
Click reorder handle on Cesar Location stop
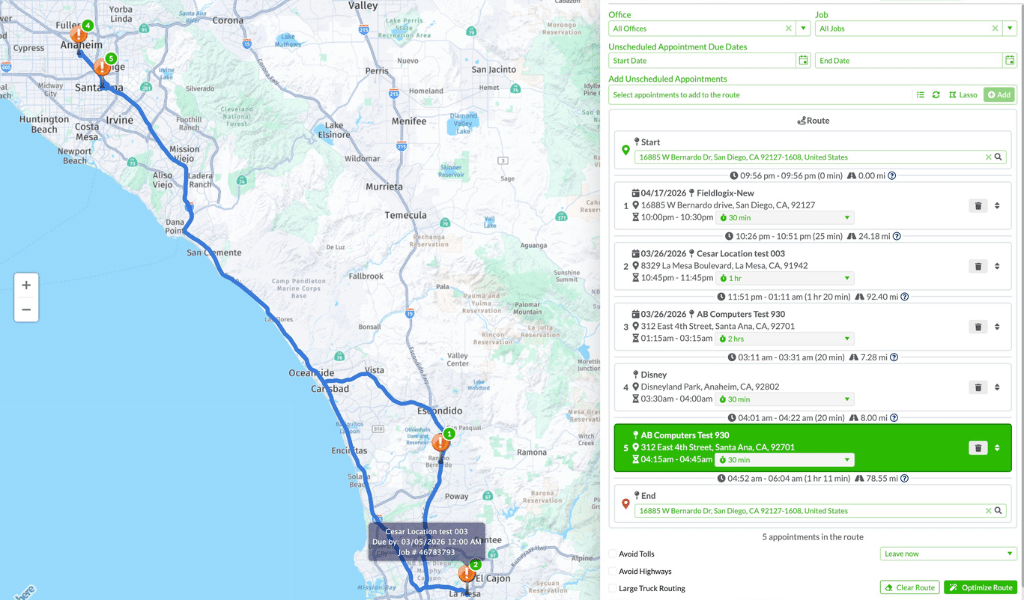coord(997,266)
